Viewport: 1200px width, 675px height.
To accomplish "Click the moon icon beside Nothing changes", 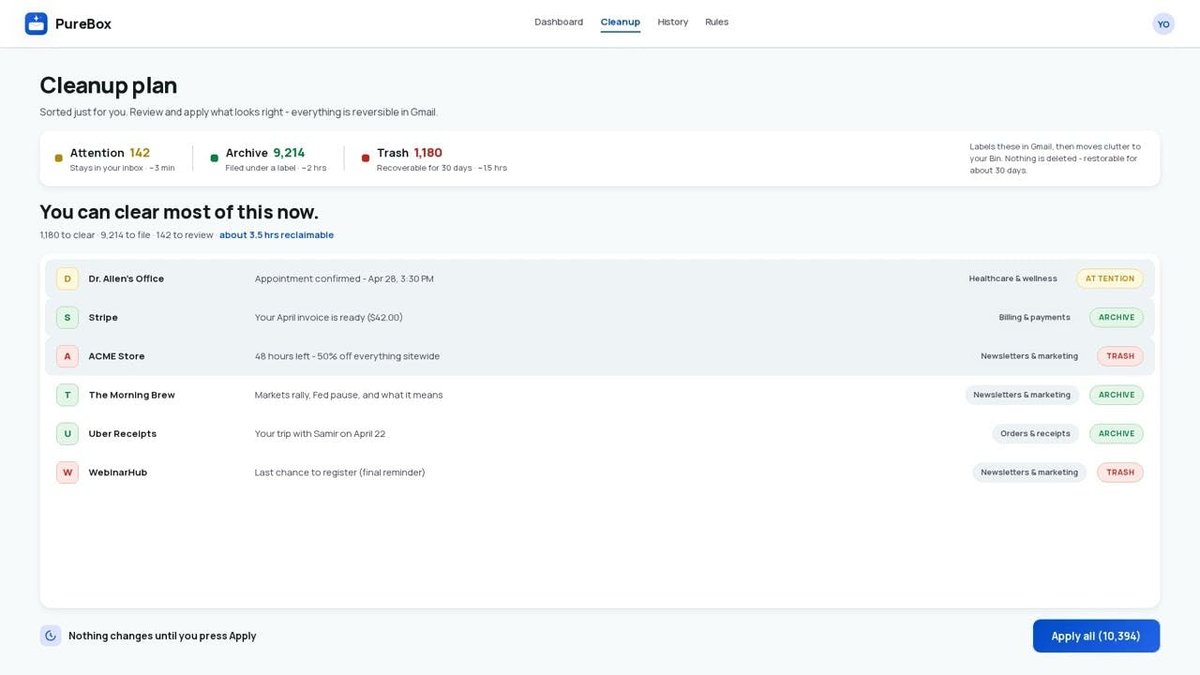I will tap(51, 636).
